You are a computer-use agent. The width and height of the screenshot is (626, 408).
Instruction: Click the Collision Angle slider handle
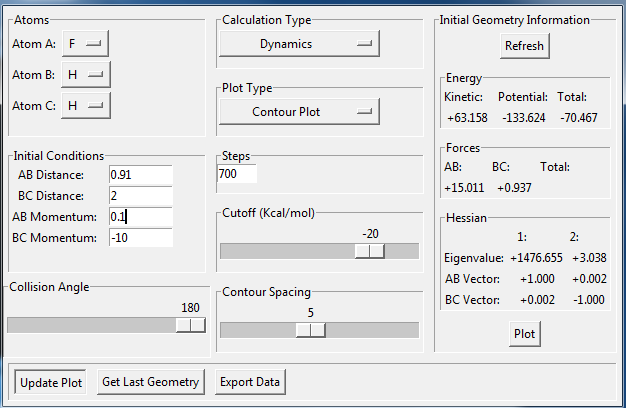pos(190,325)
